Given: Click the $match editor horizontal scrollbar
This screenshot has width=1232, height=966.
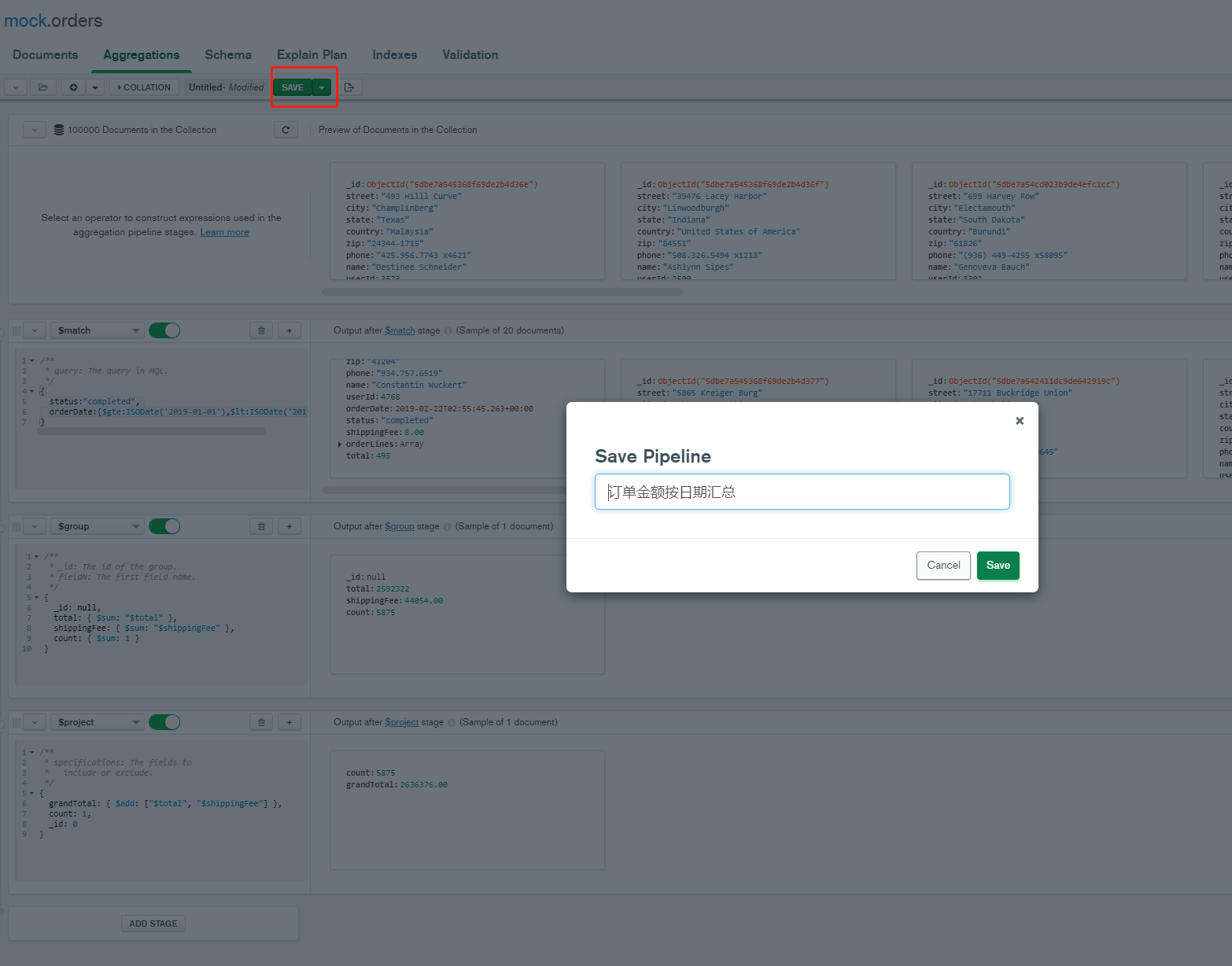Looking at the screenshot, I should tap(151, 431).
